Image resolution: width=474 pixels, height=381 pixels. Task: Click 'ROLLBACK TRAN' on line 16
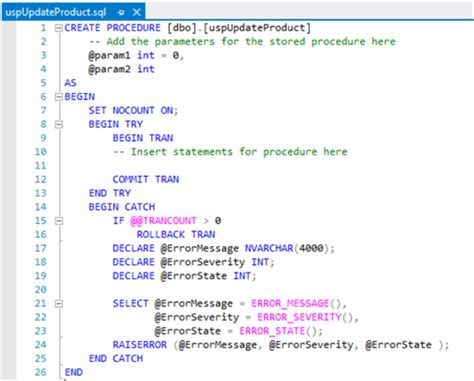point(176,235)
